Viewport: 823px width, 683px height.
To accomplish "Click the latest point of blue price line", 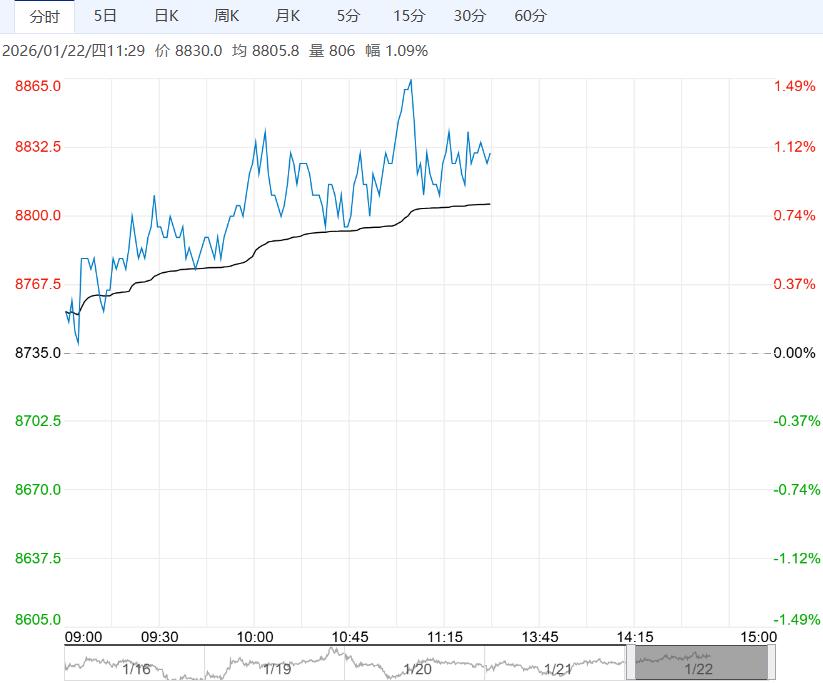I will [490, 153].
